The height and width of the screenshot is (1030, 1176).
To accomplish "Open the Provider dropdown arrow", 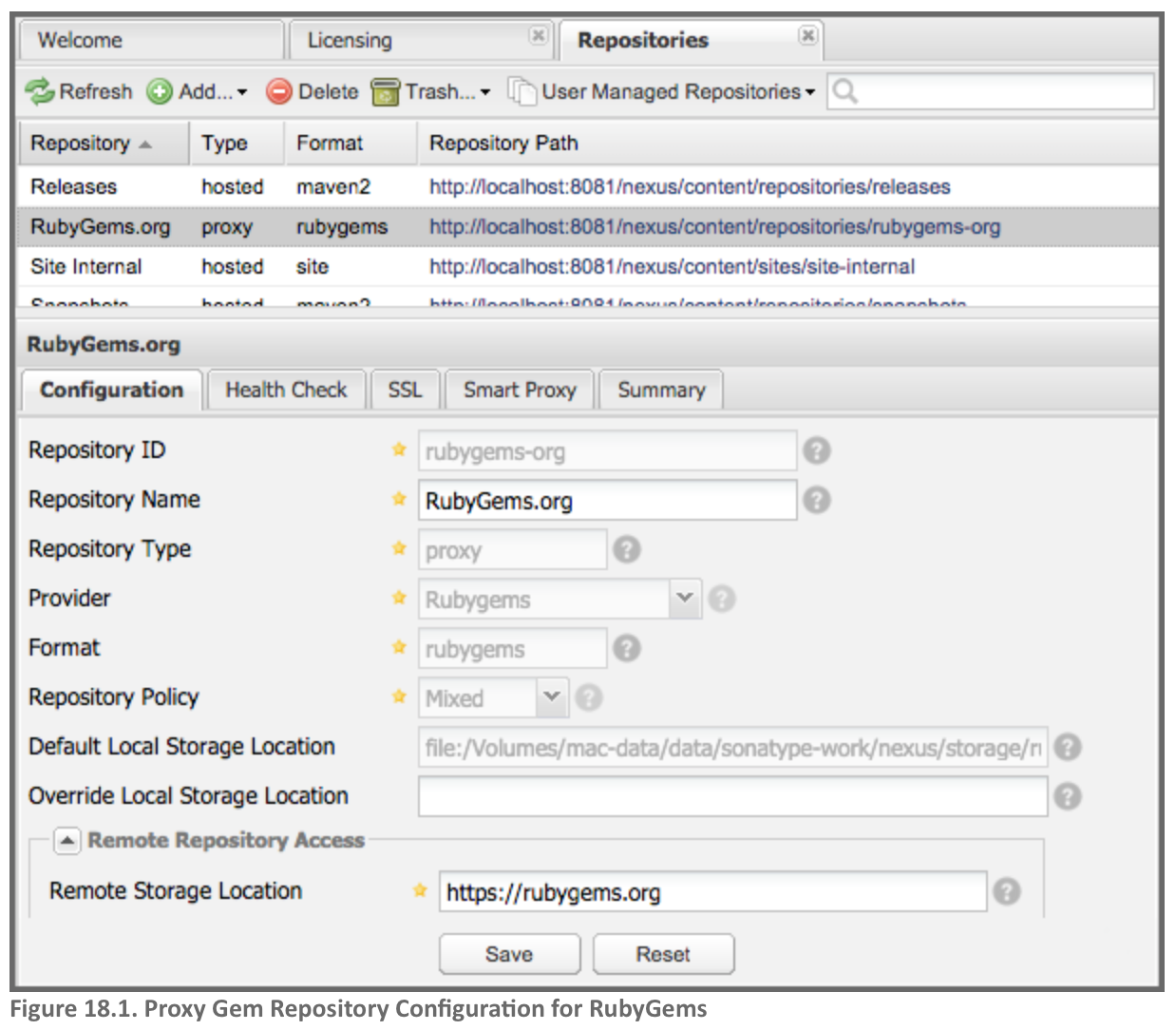I will (684, 599).
